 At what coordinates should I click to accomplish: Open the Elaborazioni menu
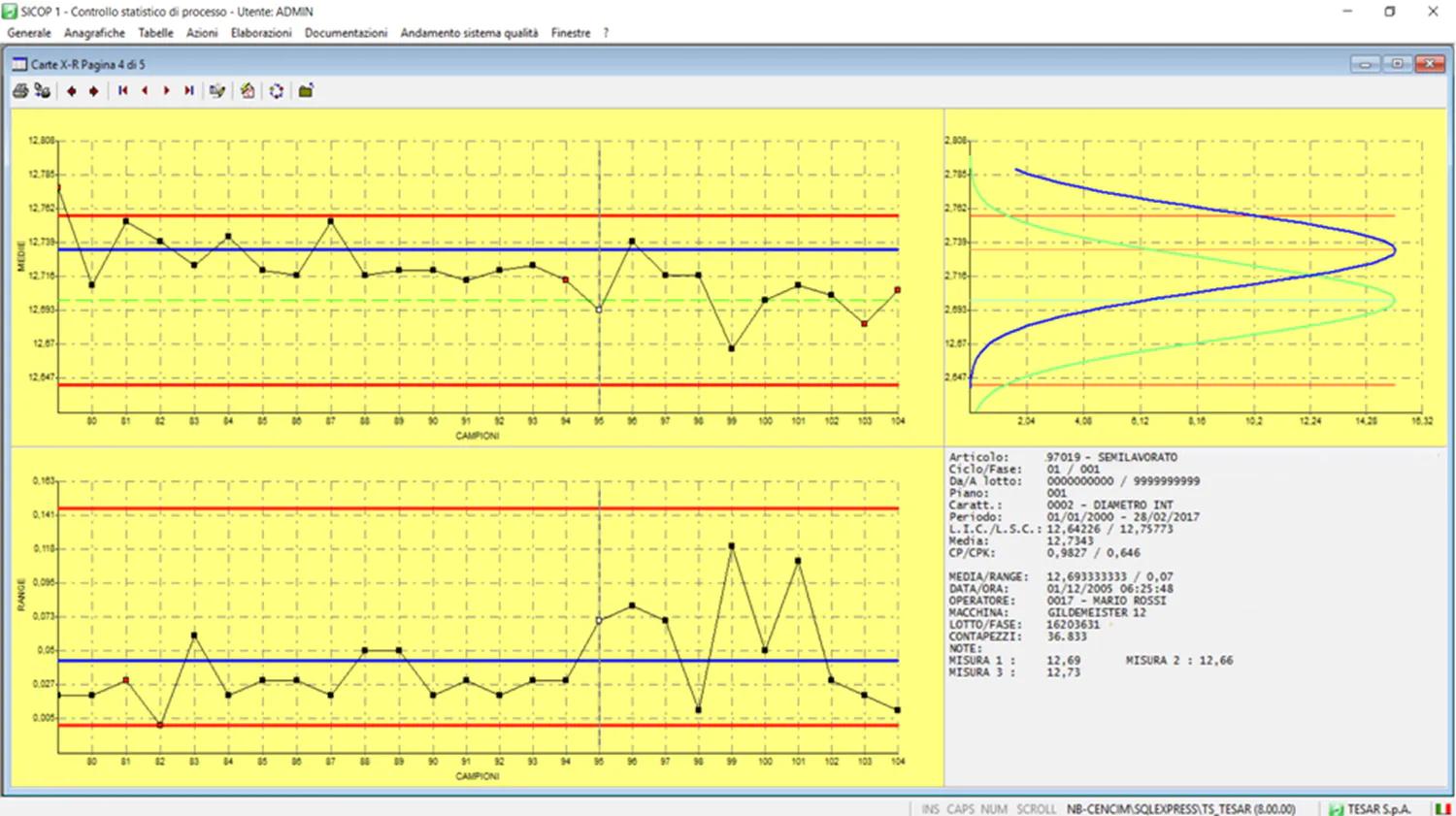pos(261,33)
